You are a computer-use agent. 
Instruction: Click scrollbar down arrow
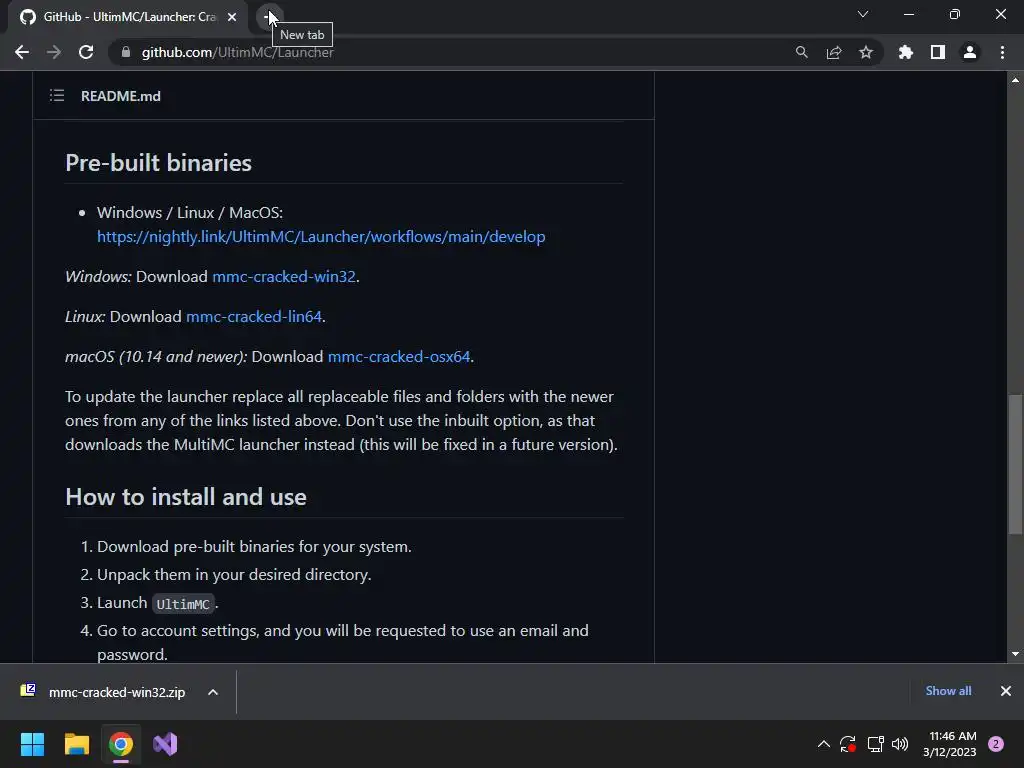pyautogui.click(x=1015, y=654)
